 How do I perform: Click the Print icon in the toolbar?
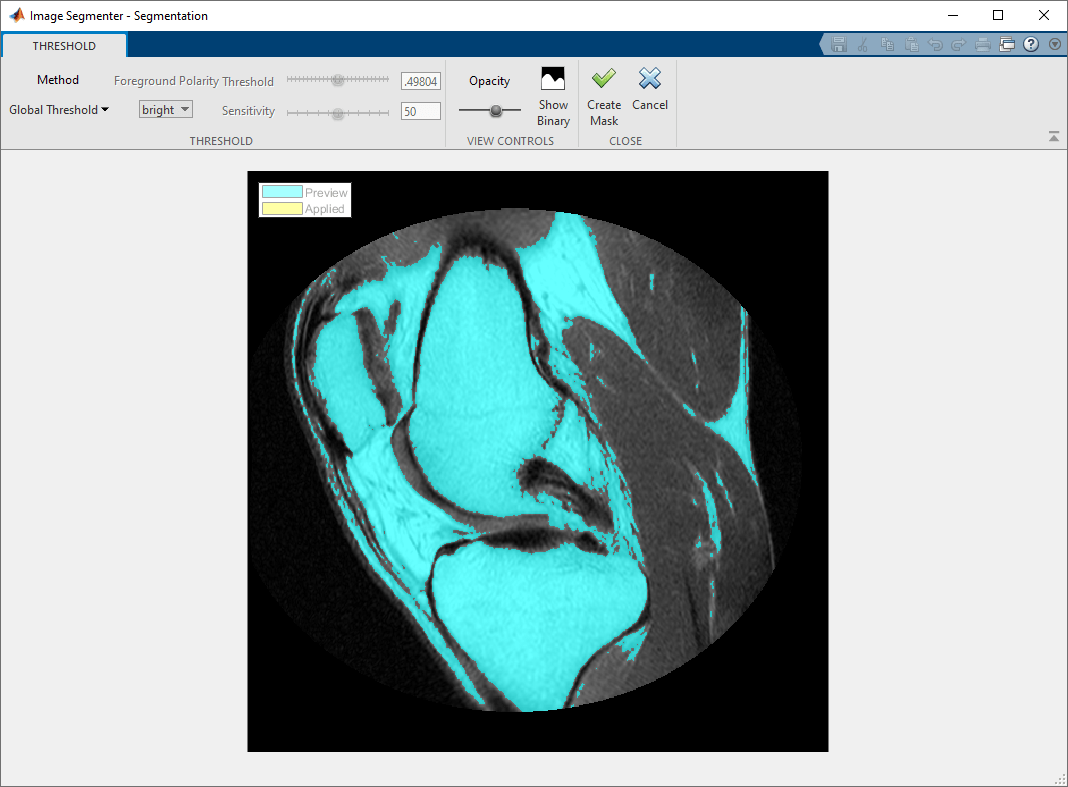coord(983,45)
